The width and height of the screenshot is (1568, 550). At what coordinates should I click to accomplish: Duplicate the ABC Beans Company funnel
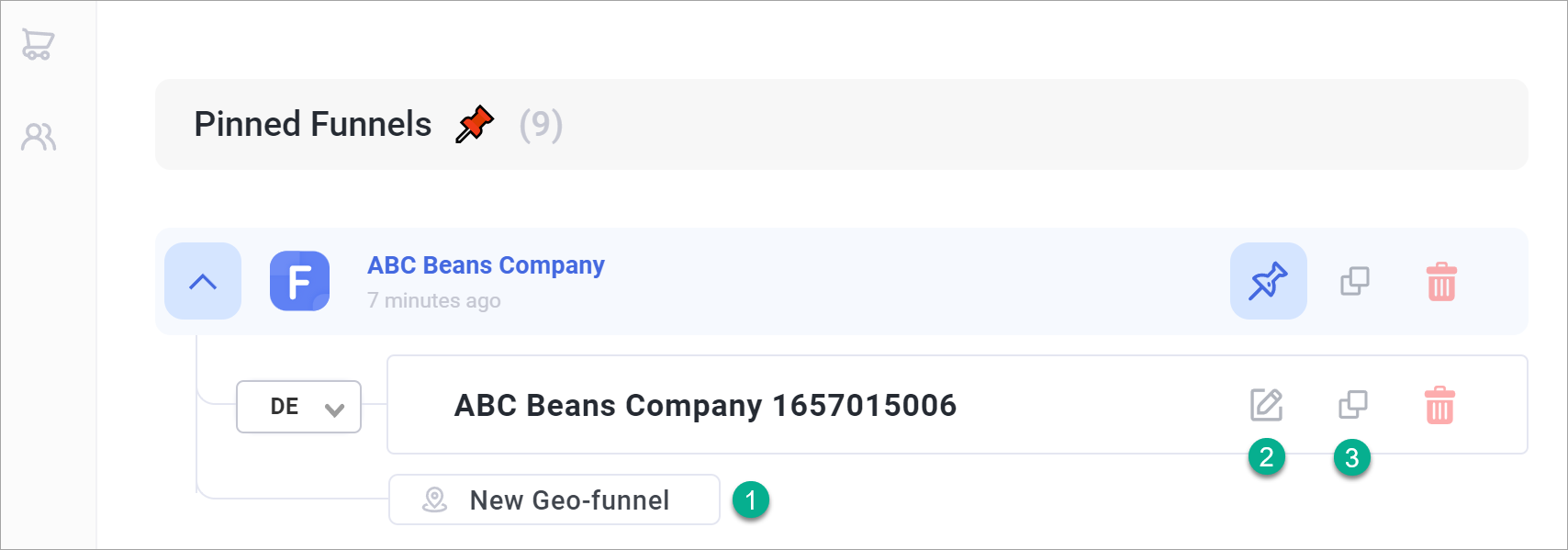point(1354,281)
